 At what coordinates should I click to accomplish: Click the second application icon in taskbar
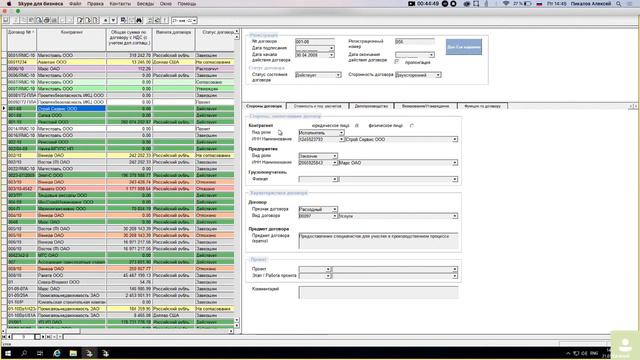tap(106, 353)
